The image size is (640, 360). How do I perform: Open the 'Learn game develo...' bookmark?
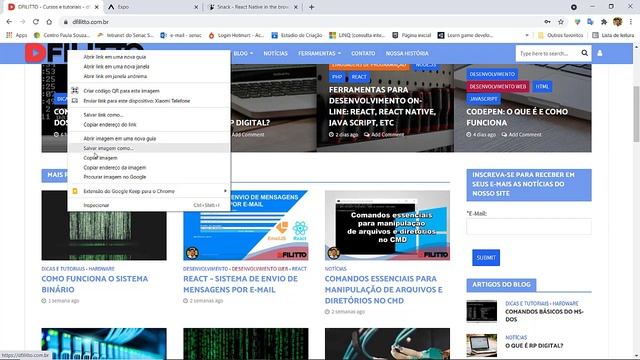pyautogui.click(x=466, y=35)
